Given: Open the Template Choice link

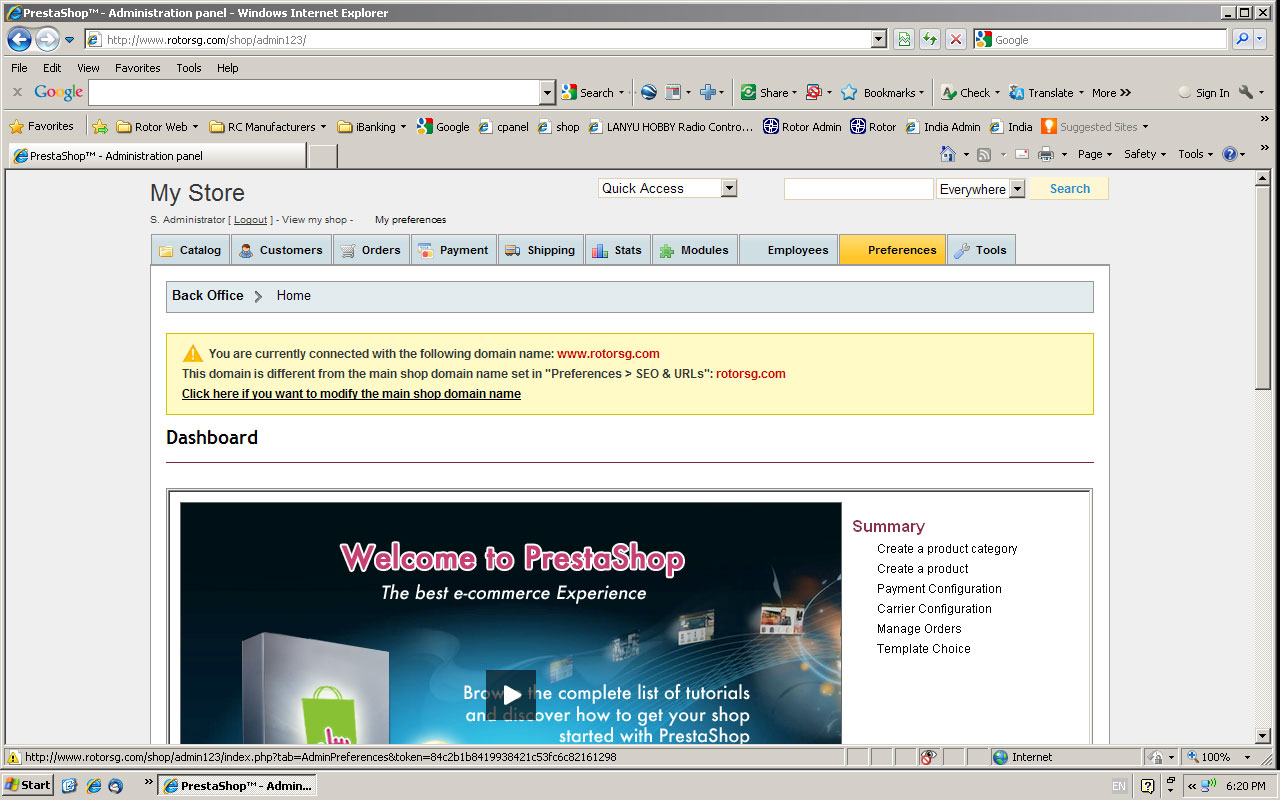Looking at the screenshot, I should [x=923, y=649].
